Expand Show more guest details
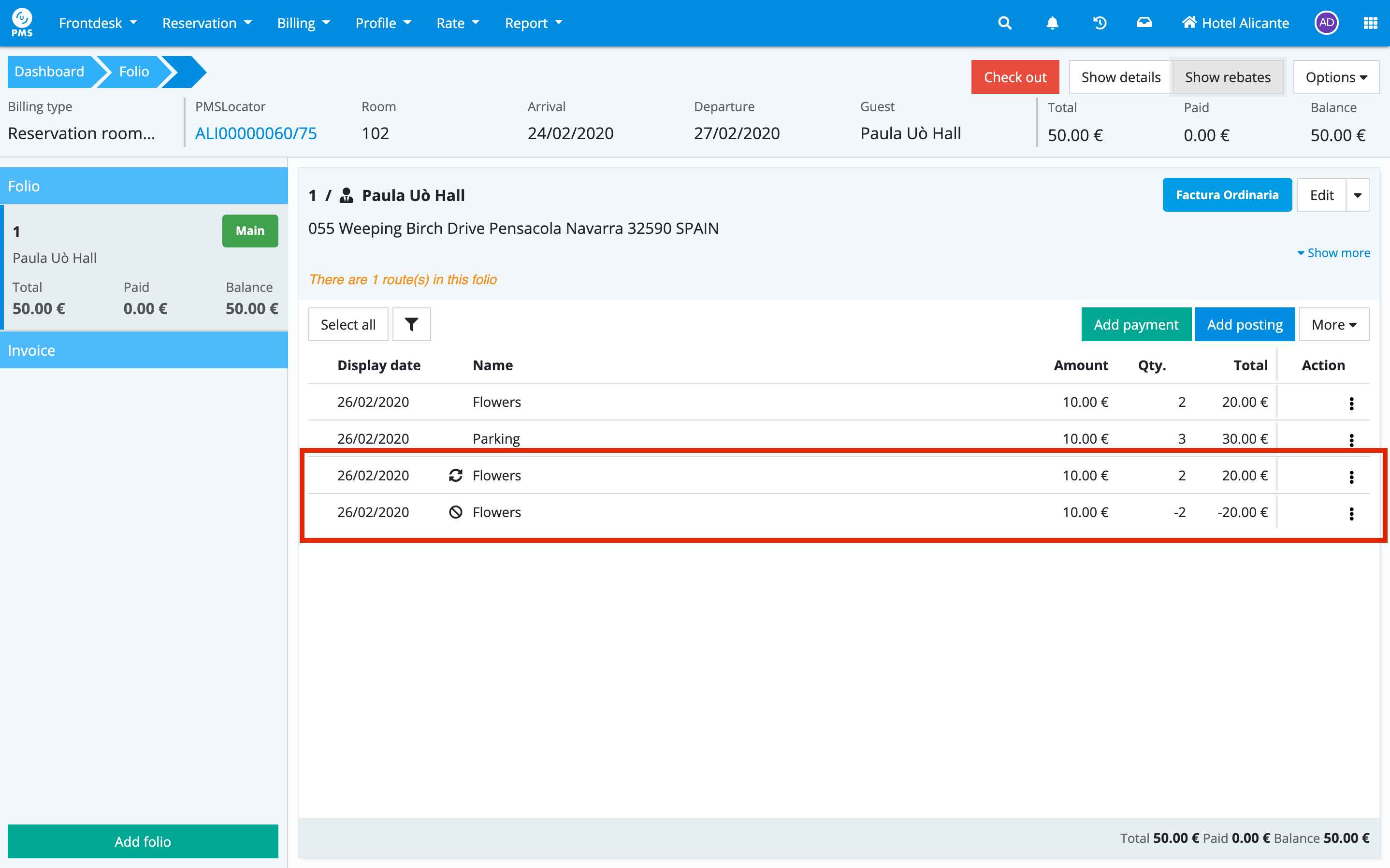This screenshot has height=868, width=1390. tap(1333, 253)
